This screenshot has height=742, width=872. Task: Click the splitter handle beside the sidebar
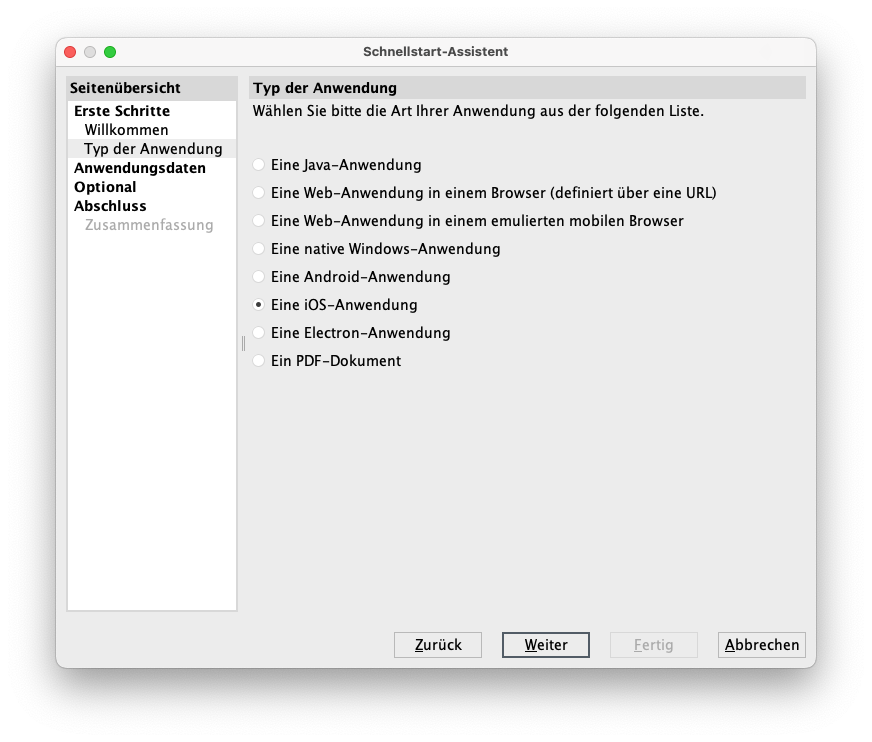(243, 343)
